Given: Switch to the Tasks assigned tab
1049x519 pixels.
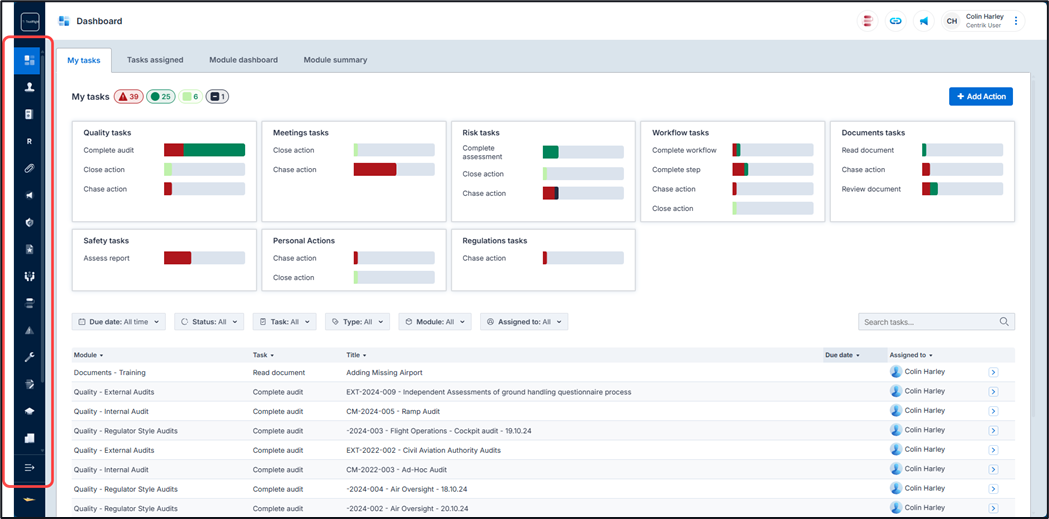Looking at the screenshot, I should 155,60.
